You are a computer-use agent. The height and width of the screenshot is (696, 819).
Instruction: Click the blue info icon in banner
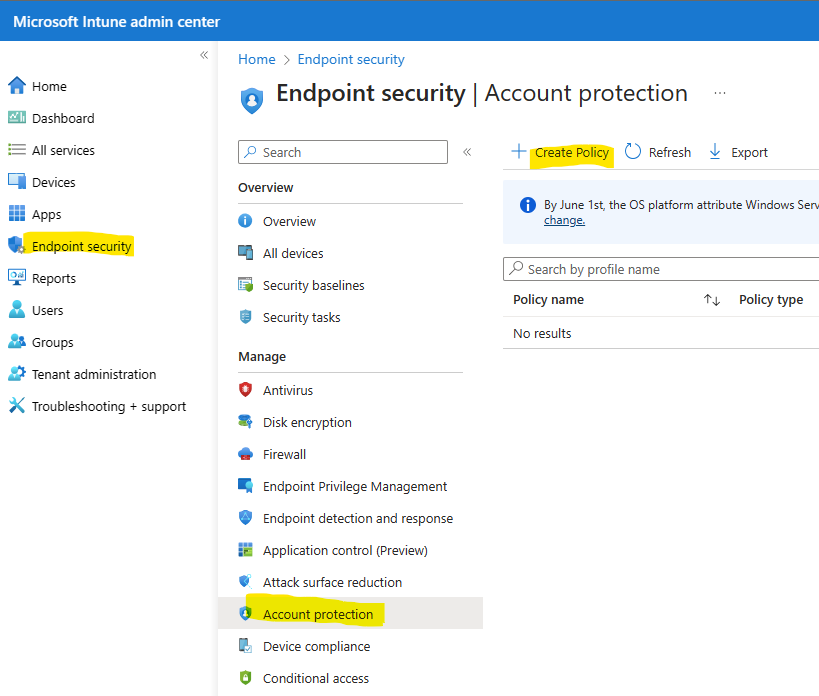tap(528, 205)
